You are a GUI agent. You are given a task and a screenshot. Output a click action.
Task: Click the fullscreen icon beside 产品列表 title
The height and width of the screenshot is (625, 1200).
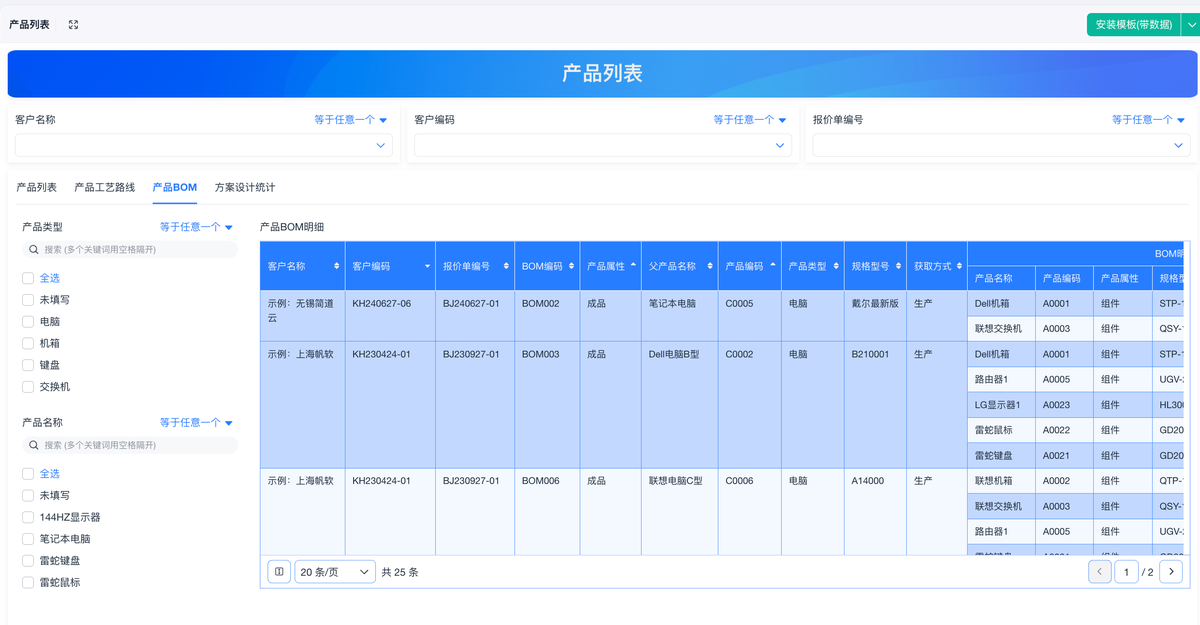click(73, 25)
